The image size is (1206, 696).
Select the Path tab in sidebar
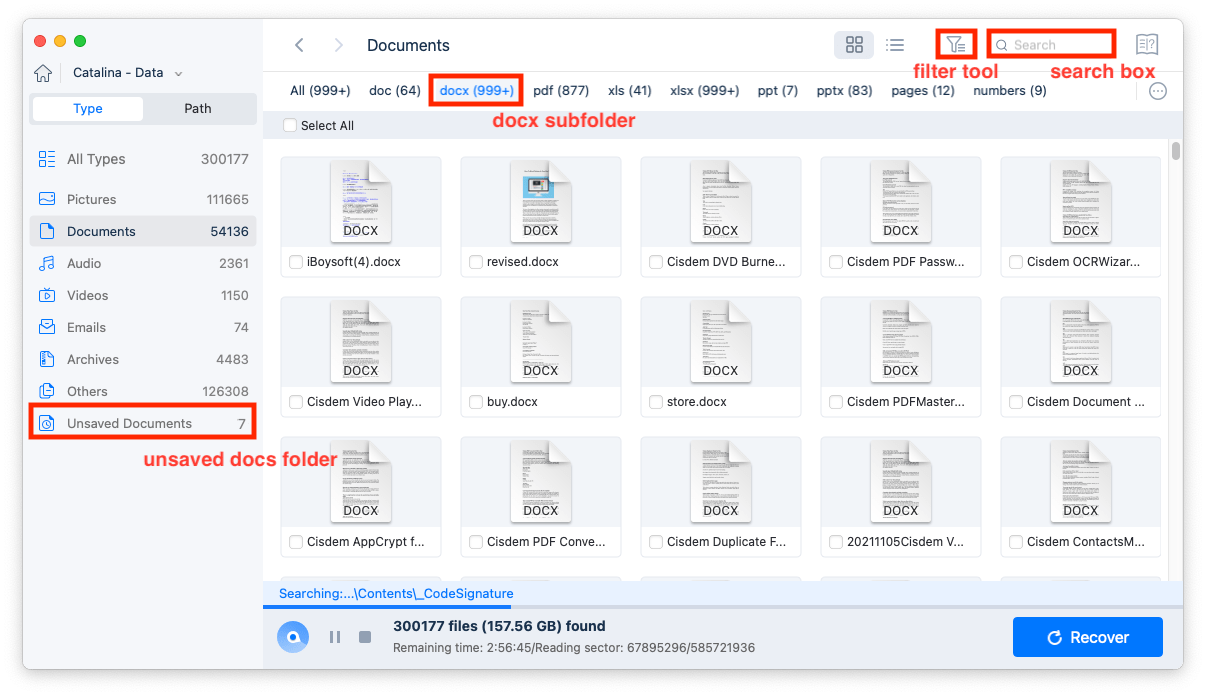pos(197,108)
